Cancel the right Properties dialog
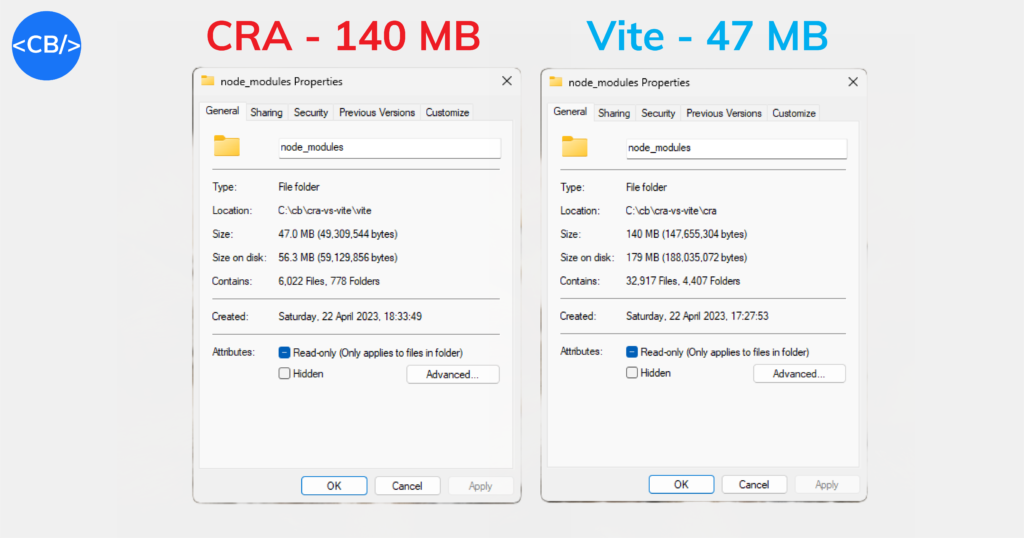This screenshot has height=538, width=1024. pos(754,484)
